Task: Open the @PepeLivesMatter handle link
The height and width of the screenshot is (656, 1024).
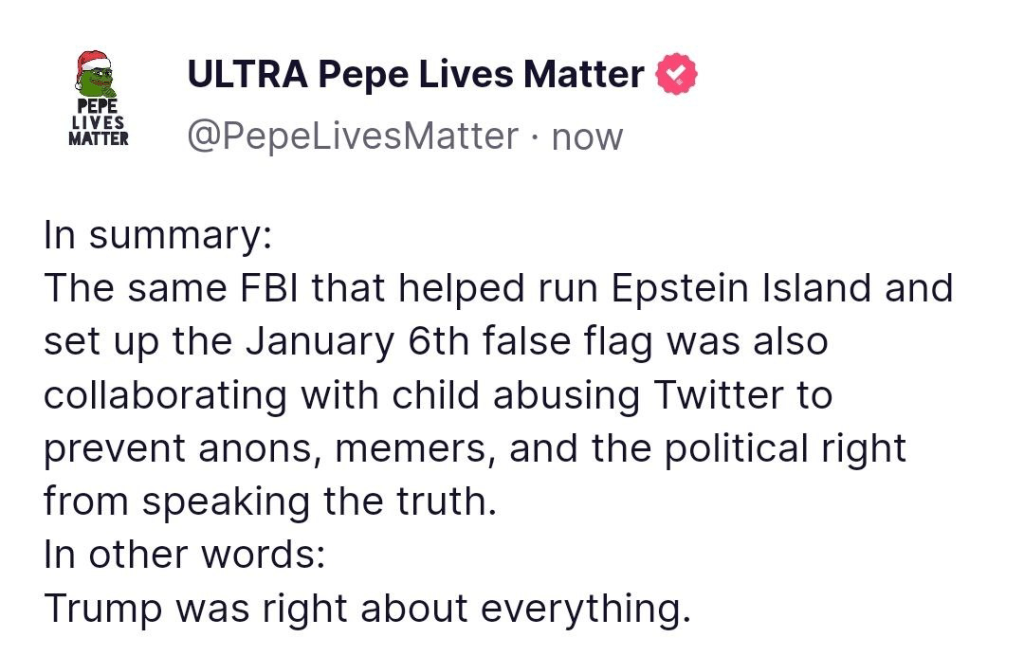Action: click(353, 135)
